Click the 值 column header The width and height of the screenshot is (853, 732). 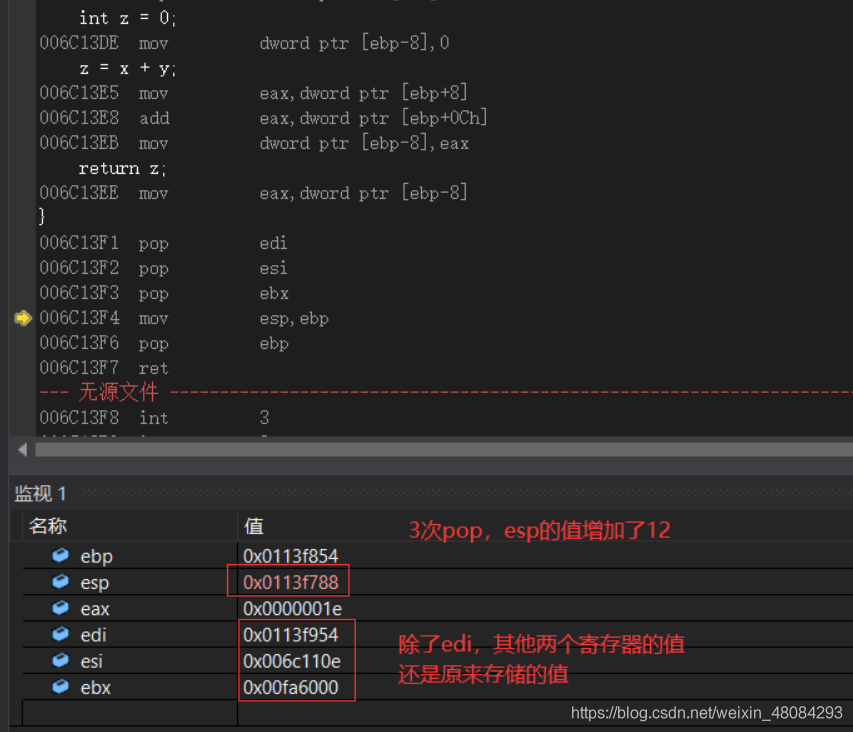click(254, 526)
